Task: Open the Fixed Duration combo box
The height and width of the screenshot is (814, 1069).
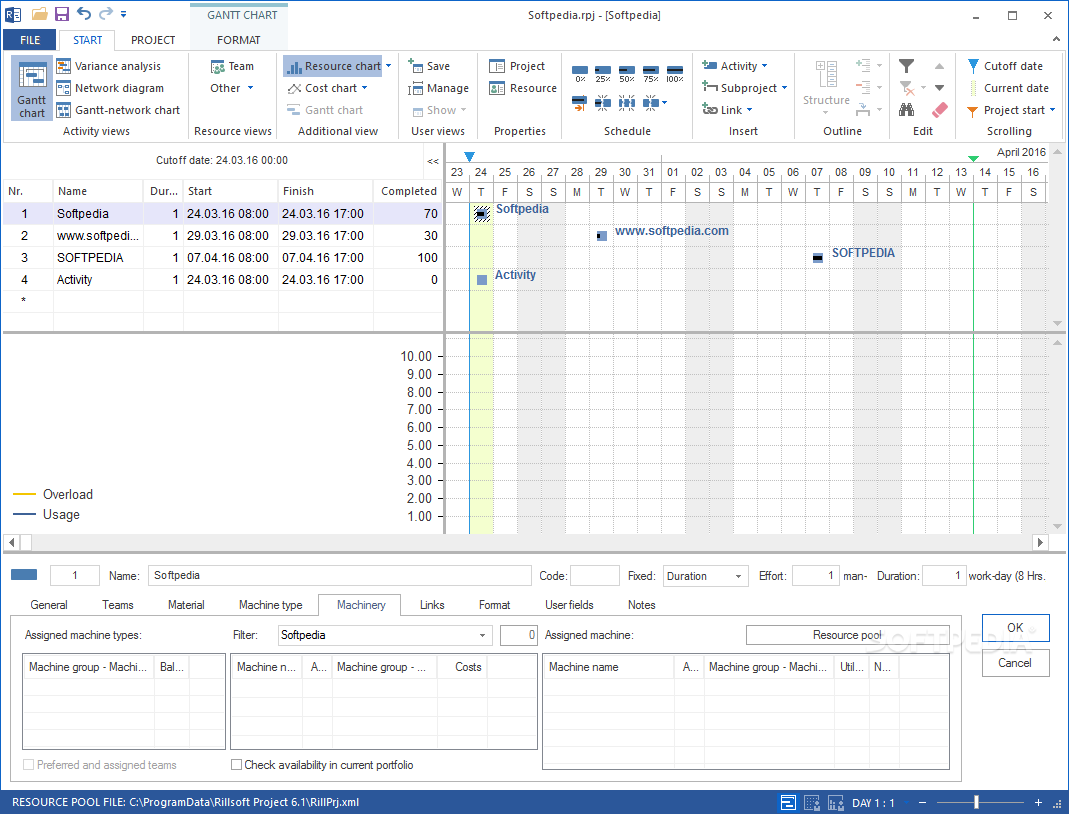Action: tap(706, 576)
